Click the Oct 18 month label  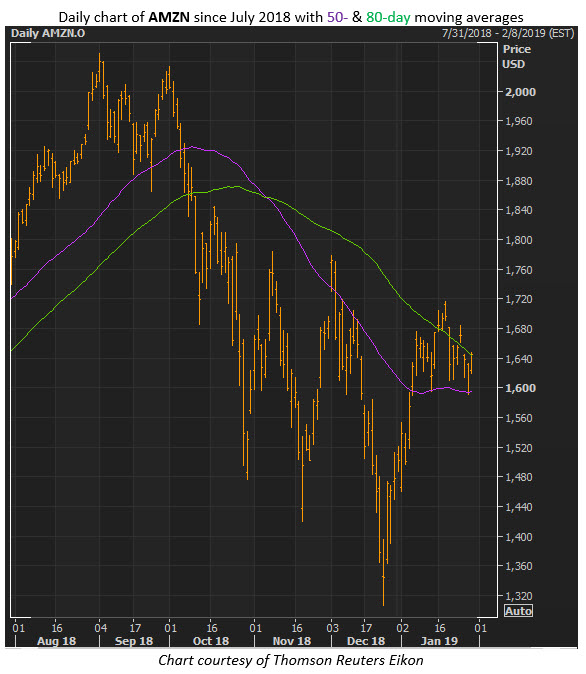[211, 641]
